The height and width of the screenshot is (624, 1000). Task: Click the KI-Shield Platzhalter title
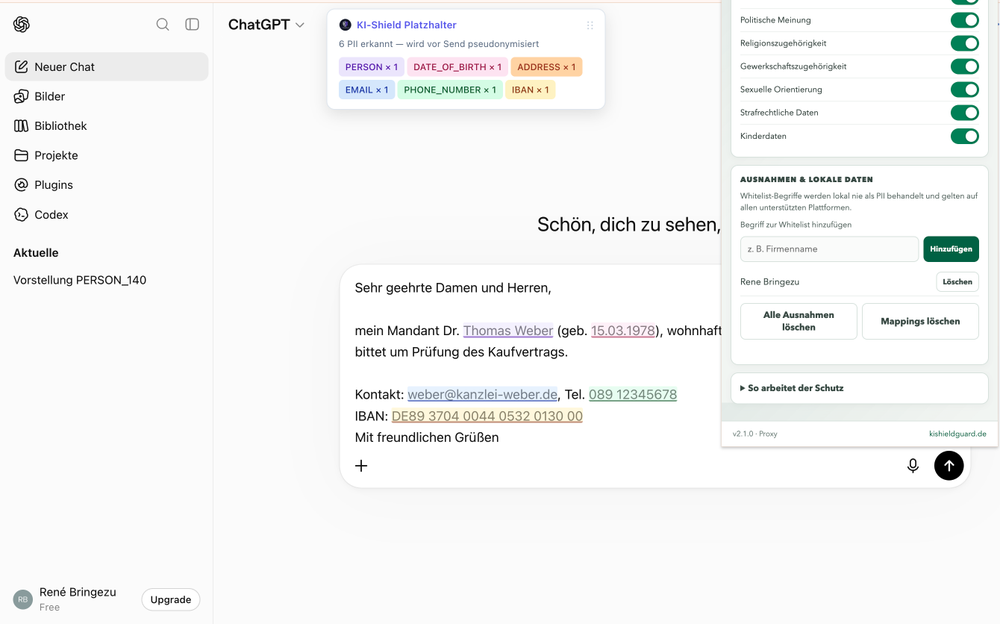(406, 25)
